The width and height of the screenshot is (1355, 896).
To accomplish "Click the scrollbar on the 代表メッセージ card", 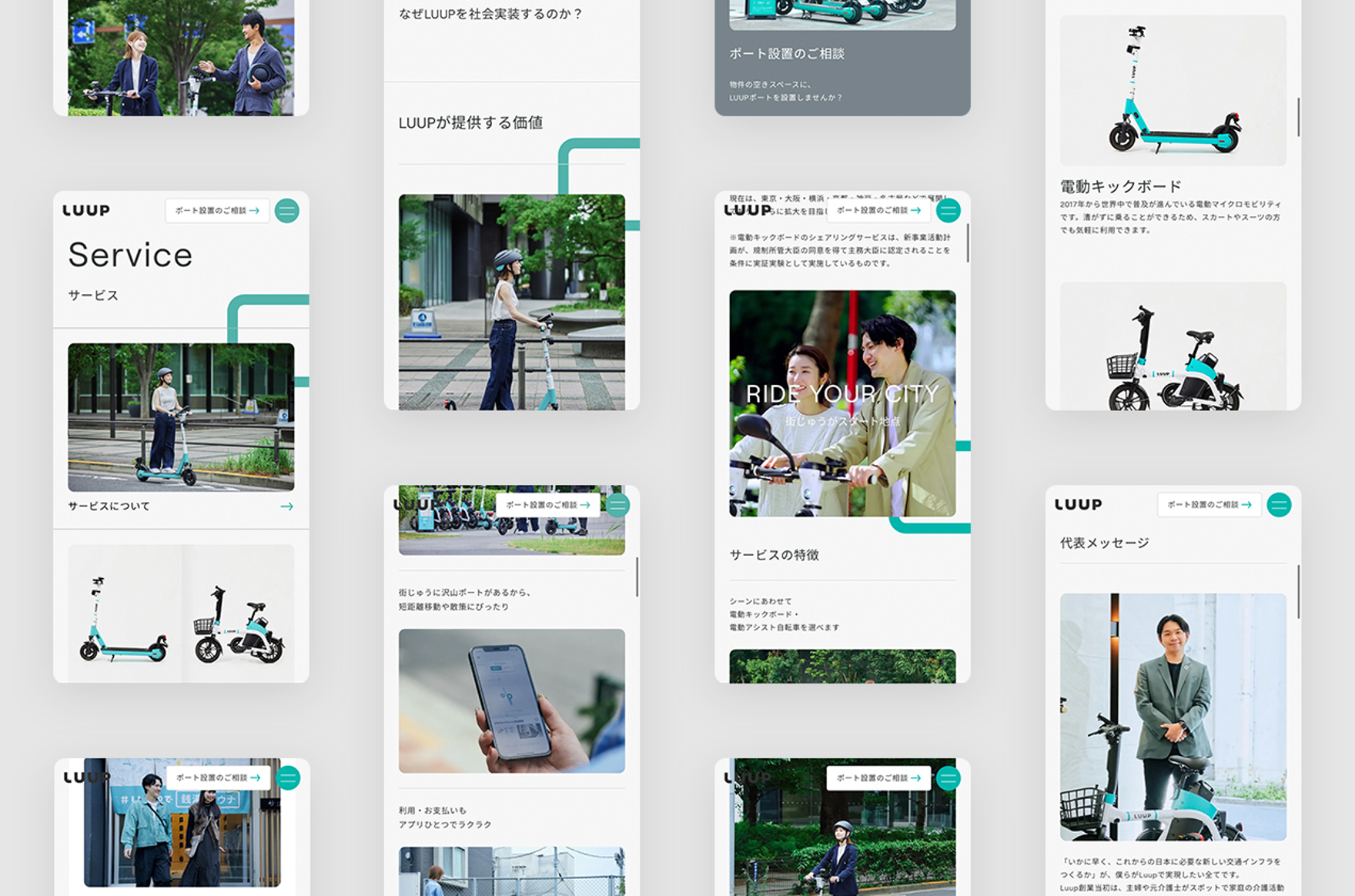I will pyautogui.click(x=1298, y=591).
